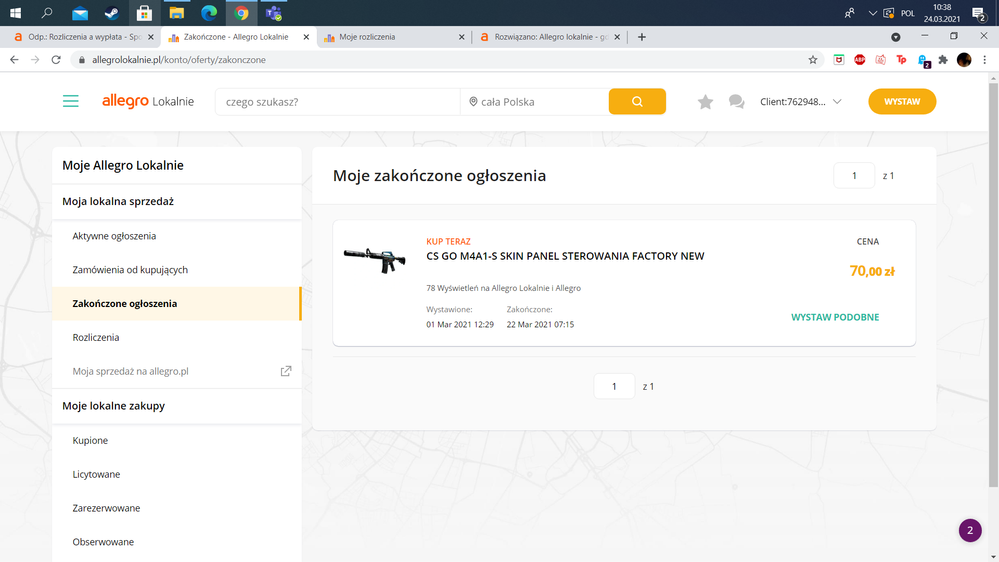999x562 pixels.
Task: Click the allegro Lokalnie logo
Action: pos(148,101)
